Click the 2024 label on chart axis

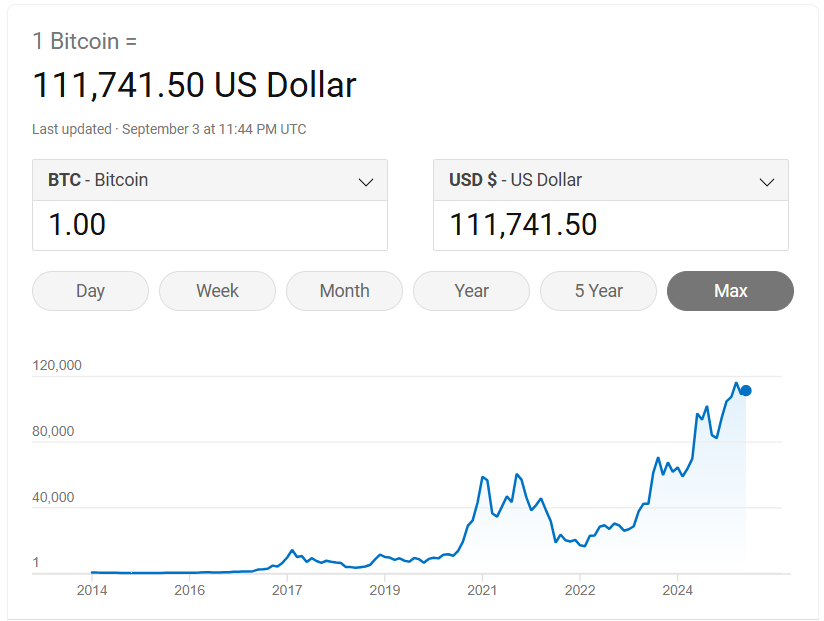coord(677,590)
